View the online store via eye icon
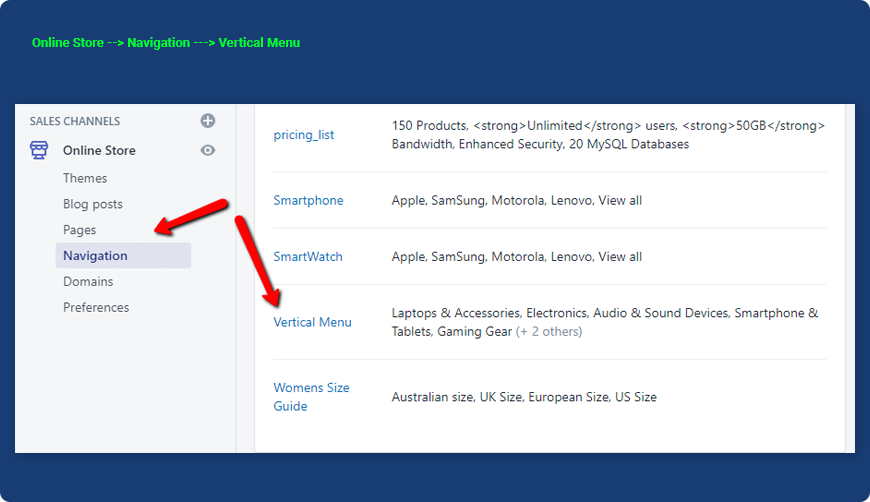The width and height of the screenshot is (870, 502). point(208,150)
